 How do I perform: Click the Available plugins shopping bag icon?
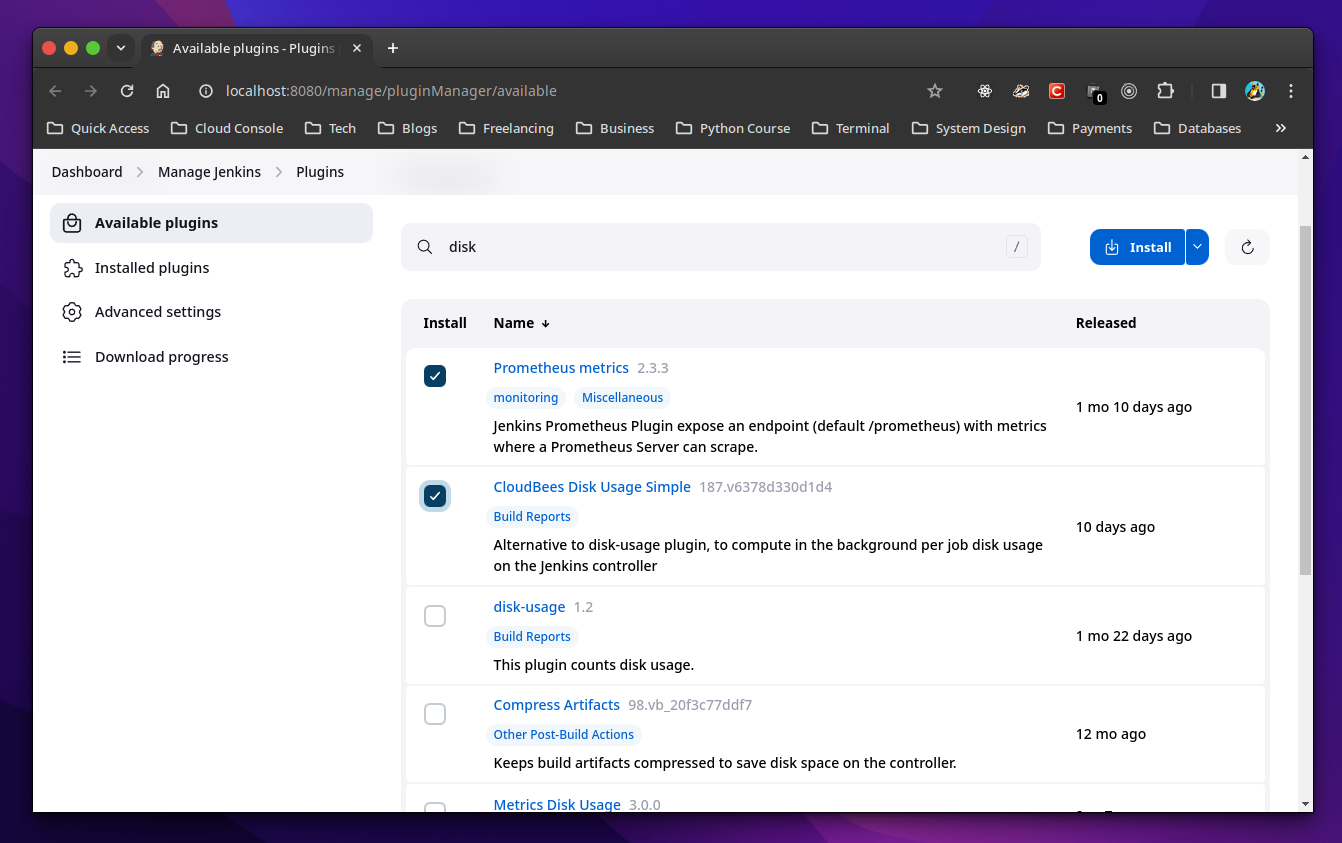(72, 223)
